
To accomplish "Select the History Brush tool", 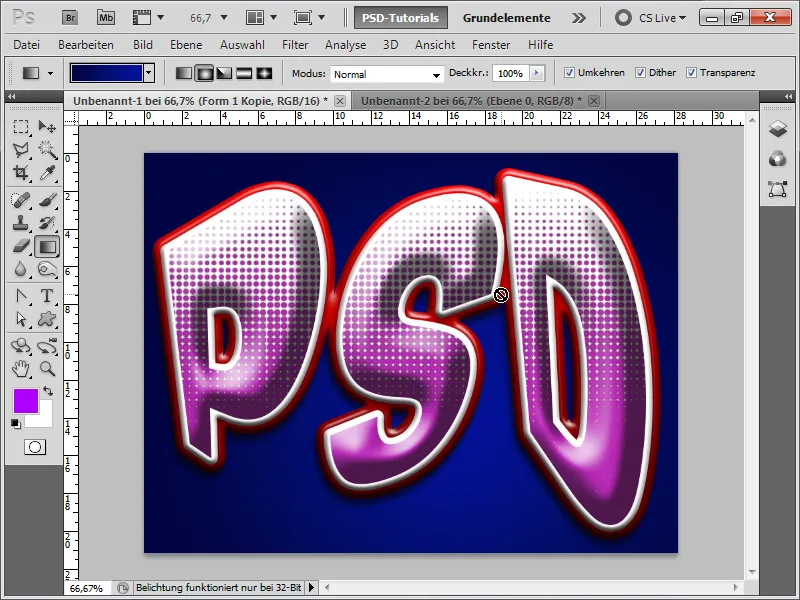I will coord(47,223).
